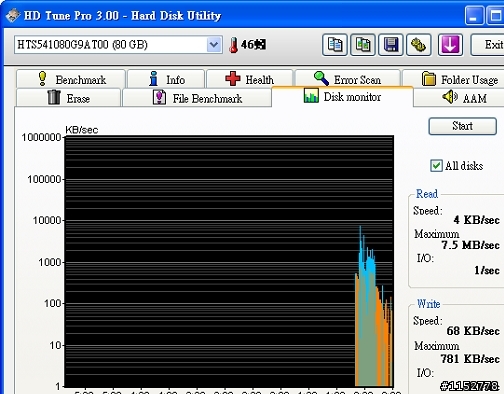The height and width of the screenshot is (394, 504).
Task: Switch to the Benchmark tab
Action: pyautogui.click(x=71, y=79)
